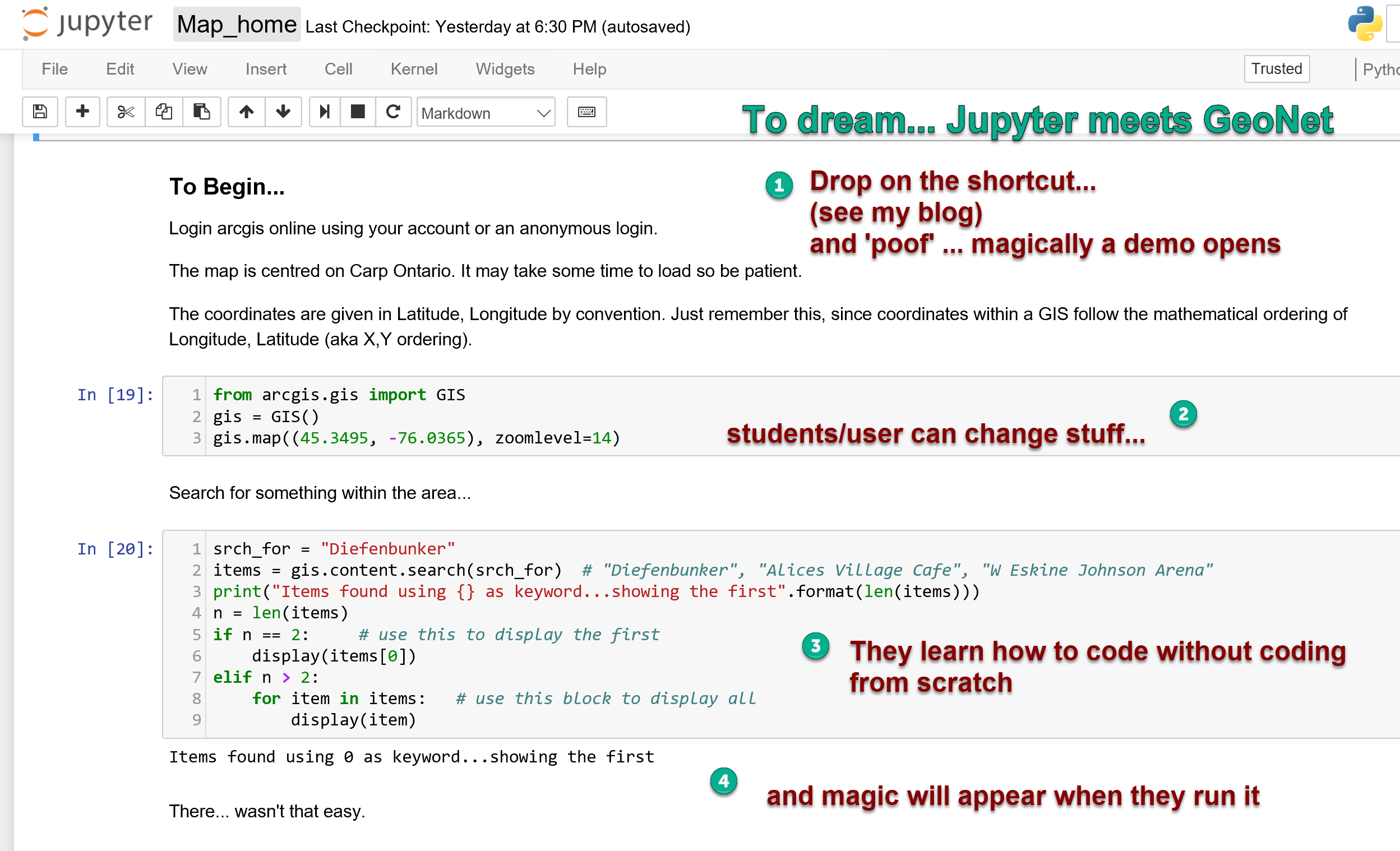1400x851 pixels.
Task: Click the srch_for = "Diefenbunker" code line
Action: pyautogui.click(x=334, y=549)
